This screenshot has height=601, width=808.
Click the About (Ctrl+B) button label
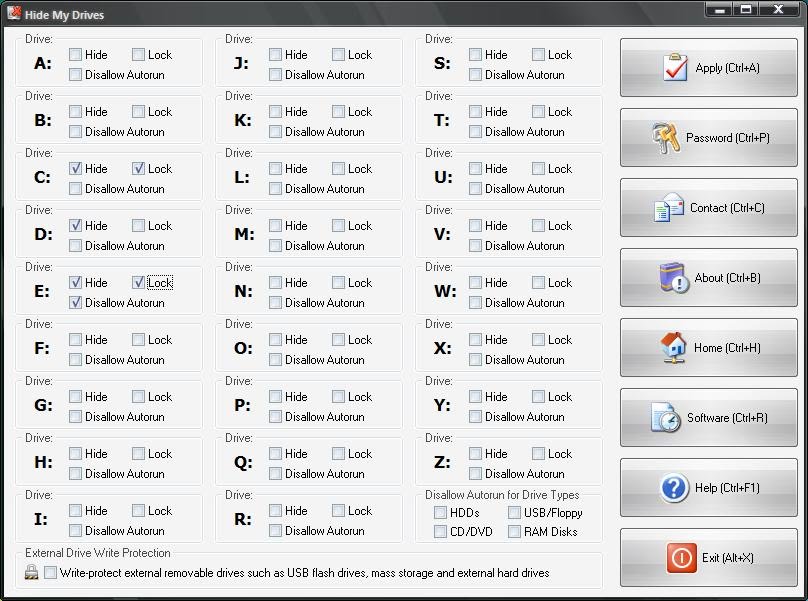coord(728,278)
